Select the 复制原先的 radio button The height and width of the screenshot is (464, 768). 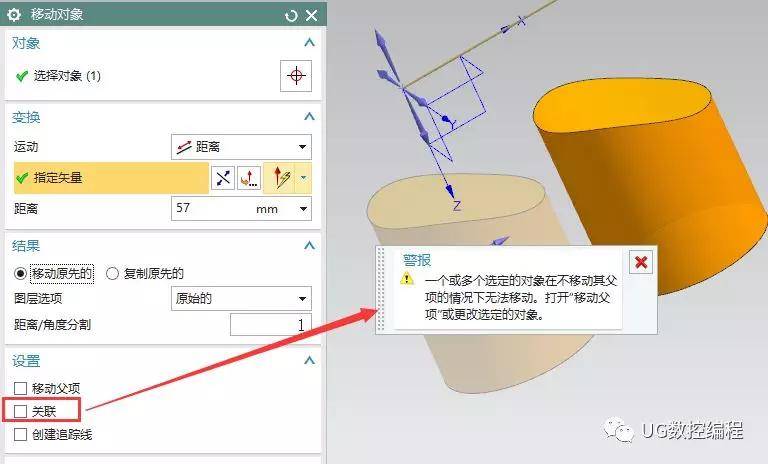pos(112,273)
